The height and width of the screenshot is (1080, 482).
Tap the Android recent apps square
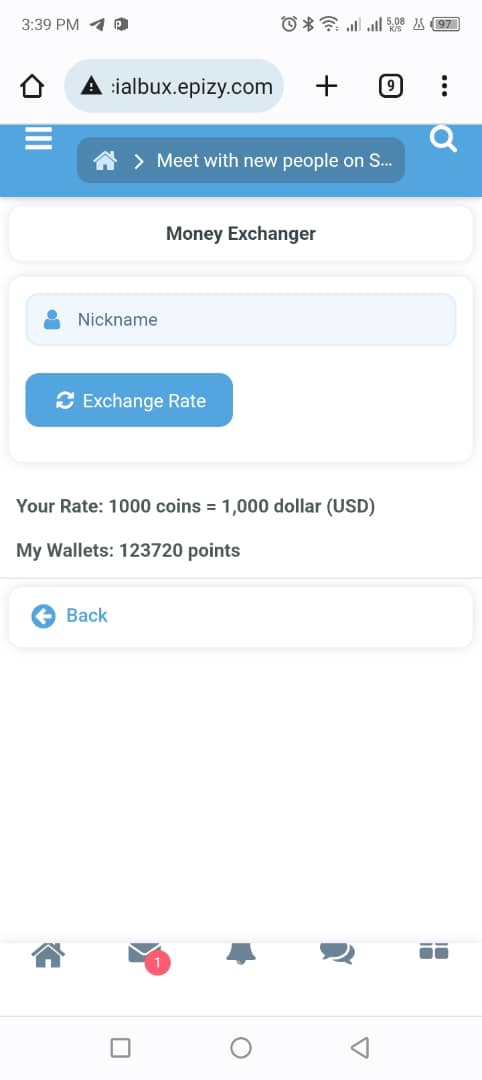pos(120,1048)
